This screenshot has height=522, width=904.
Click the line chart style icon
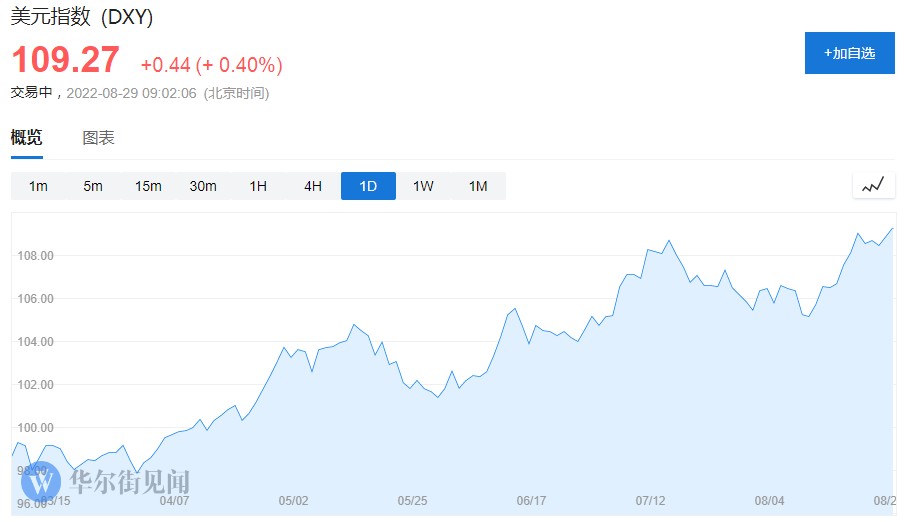pyautogui.click(x=873, y=185)
